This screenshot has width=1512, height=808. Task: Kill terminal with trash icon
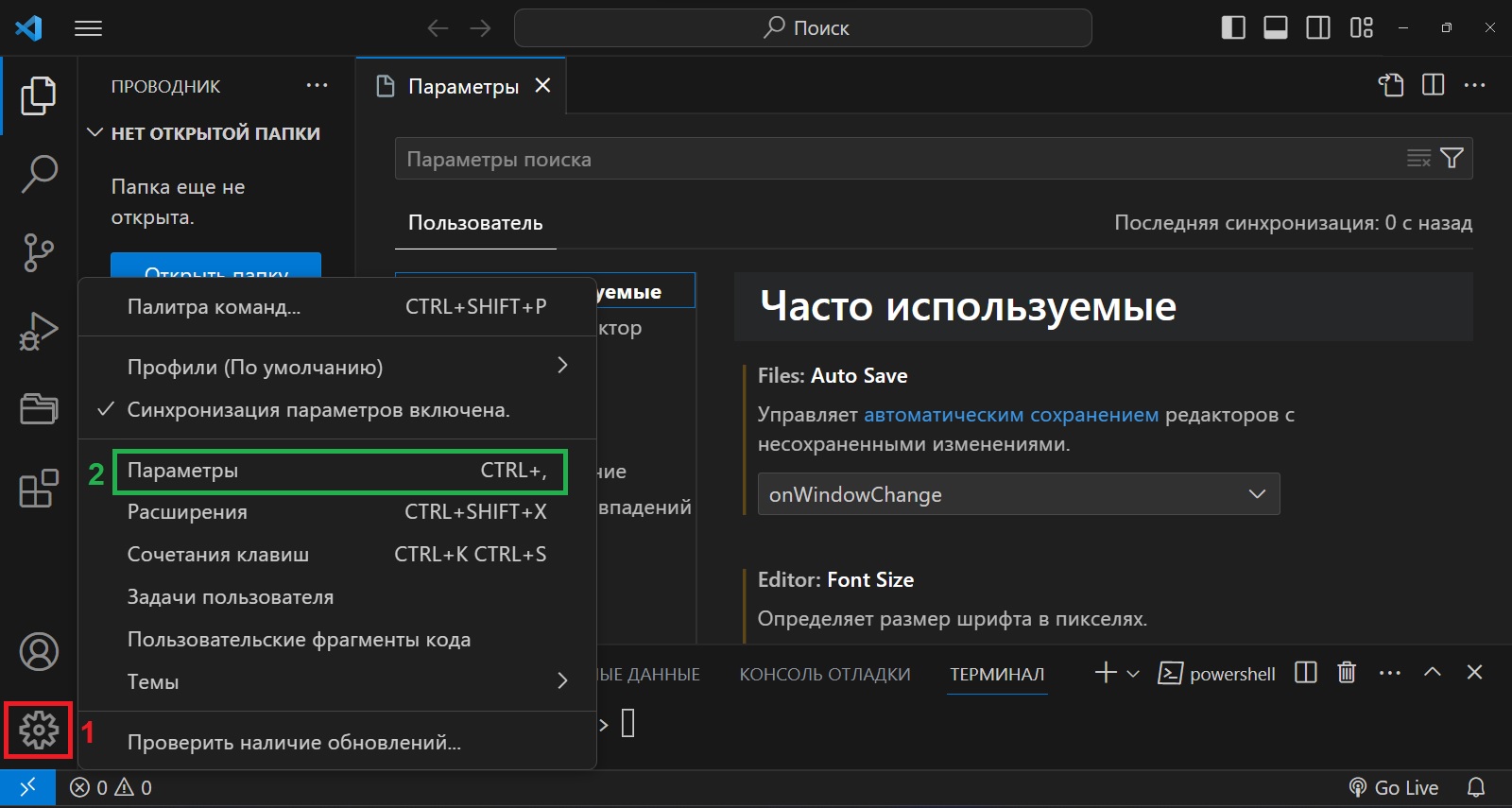pyautogui.click(x=1347, y=673)
